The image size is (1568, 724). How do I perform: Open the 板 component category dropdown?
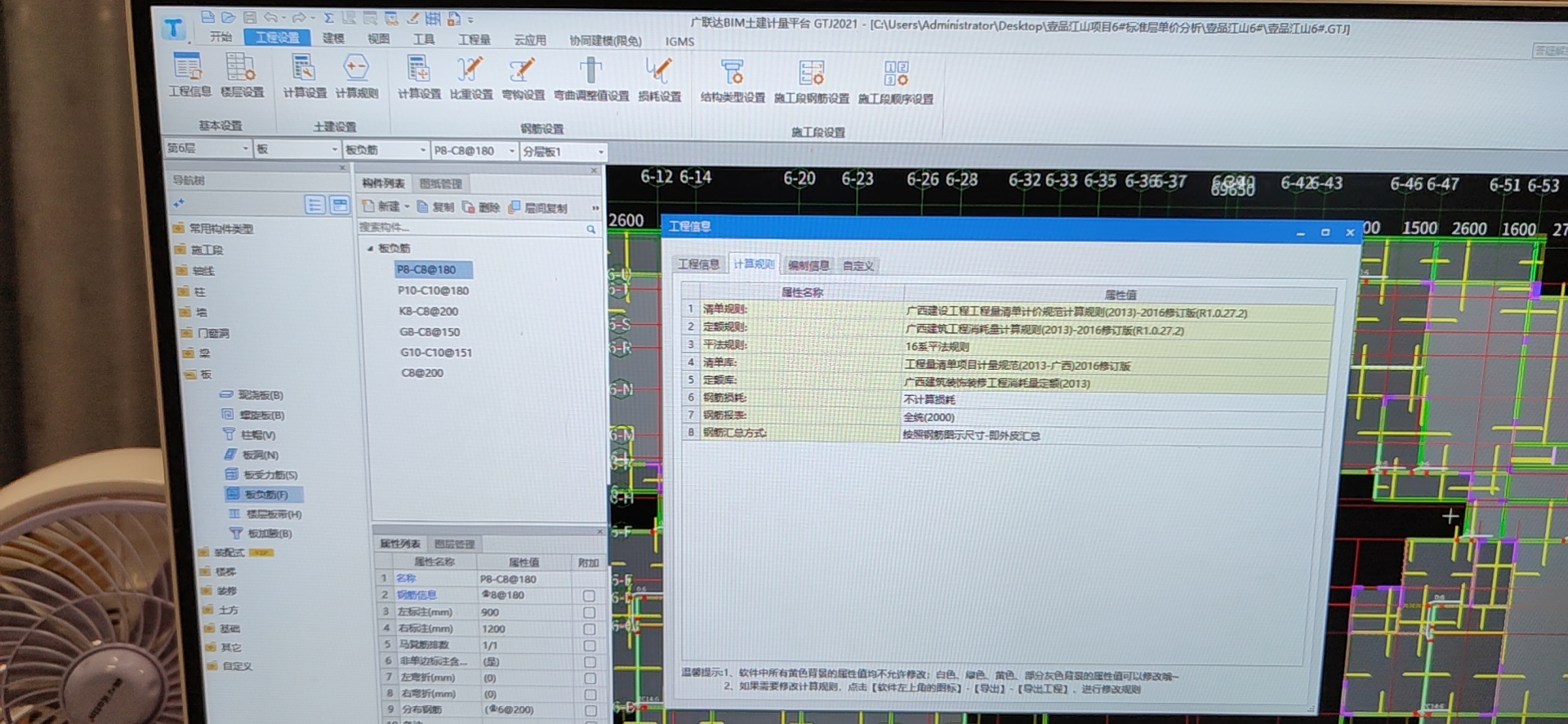(334, 149)
